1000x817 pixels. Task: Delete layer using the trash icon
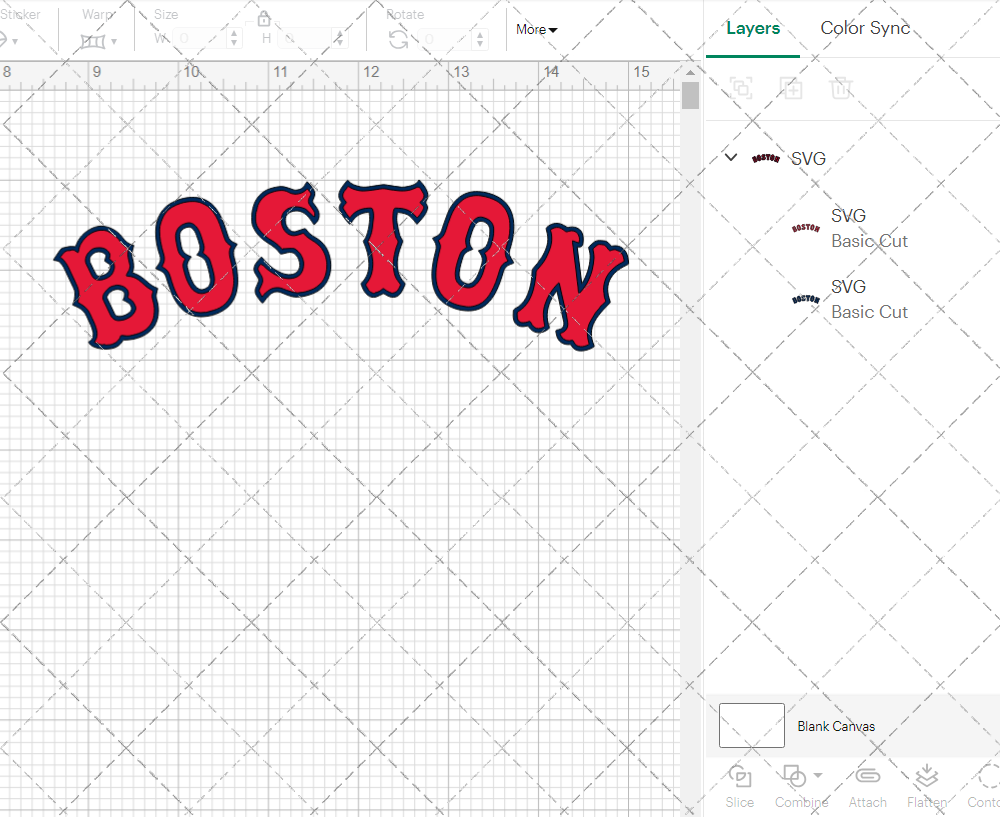tap(841, 88)
